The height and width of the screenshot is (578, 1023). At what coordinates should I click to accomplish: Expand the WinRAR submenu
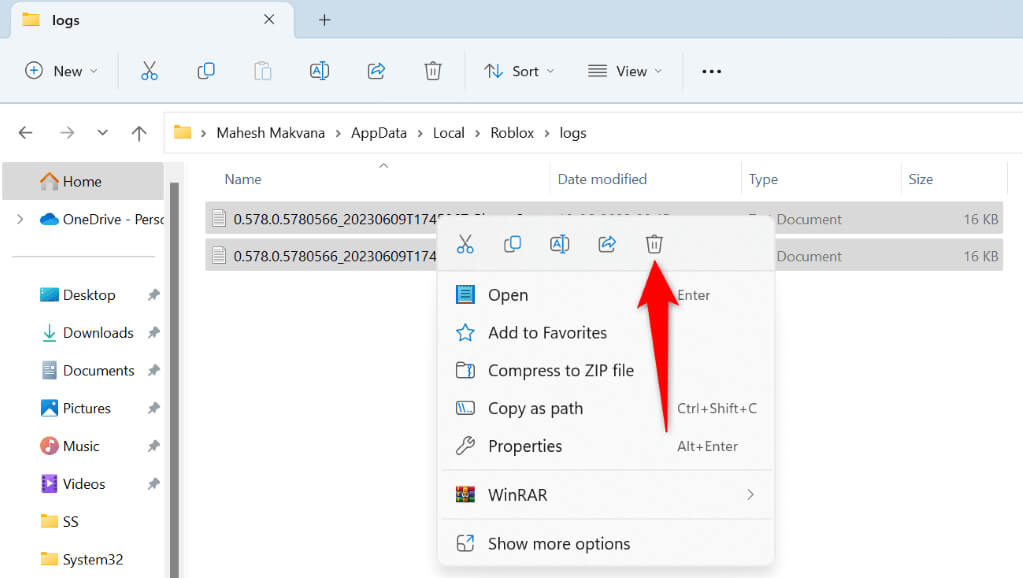[x=750, y=494]
